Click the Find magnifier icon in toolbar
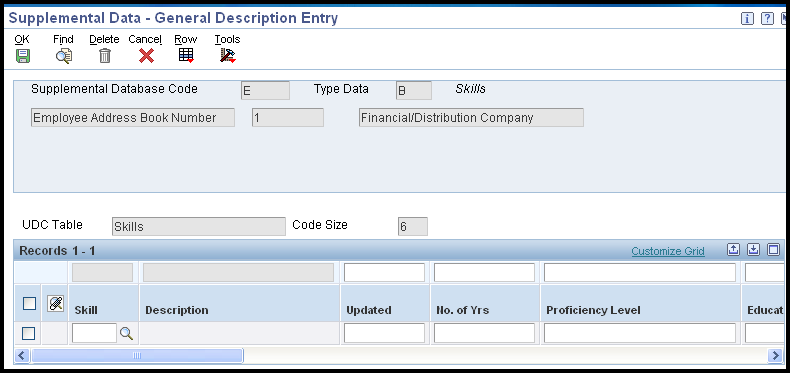This screenshot has height=373, width=790. coord(63,55)
